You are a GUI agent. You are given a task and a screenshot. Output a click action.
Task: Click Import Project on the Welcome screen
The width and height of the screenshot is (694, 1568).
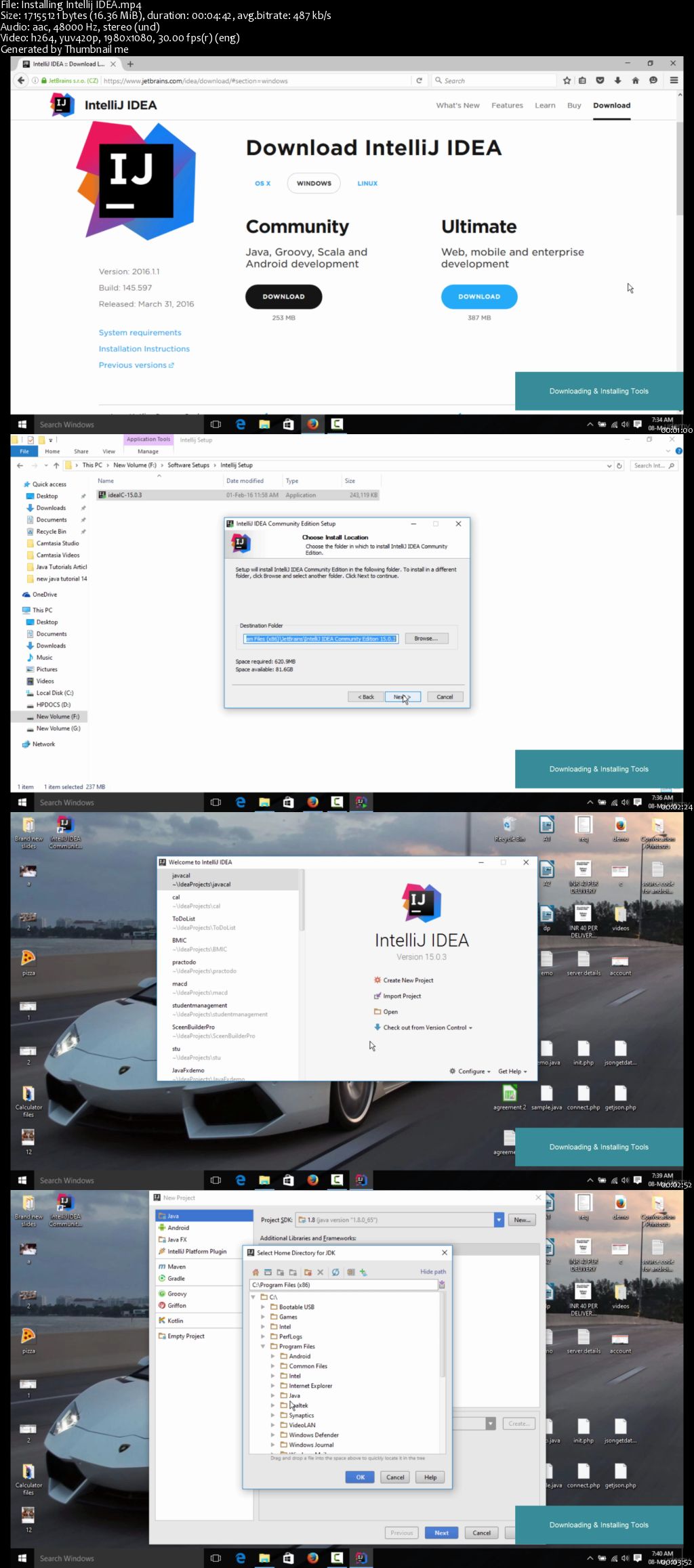[397, 996]
